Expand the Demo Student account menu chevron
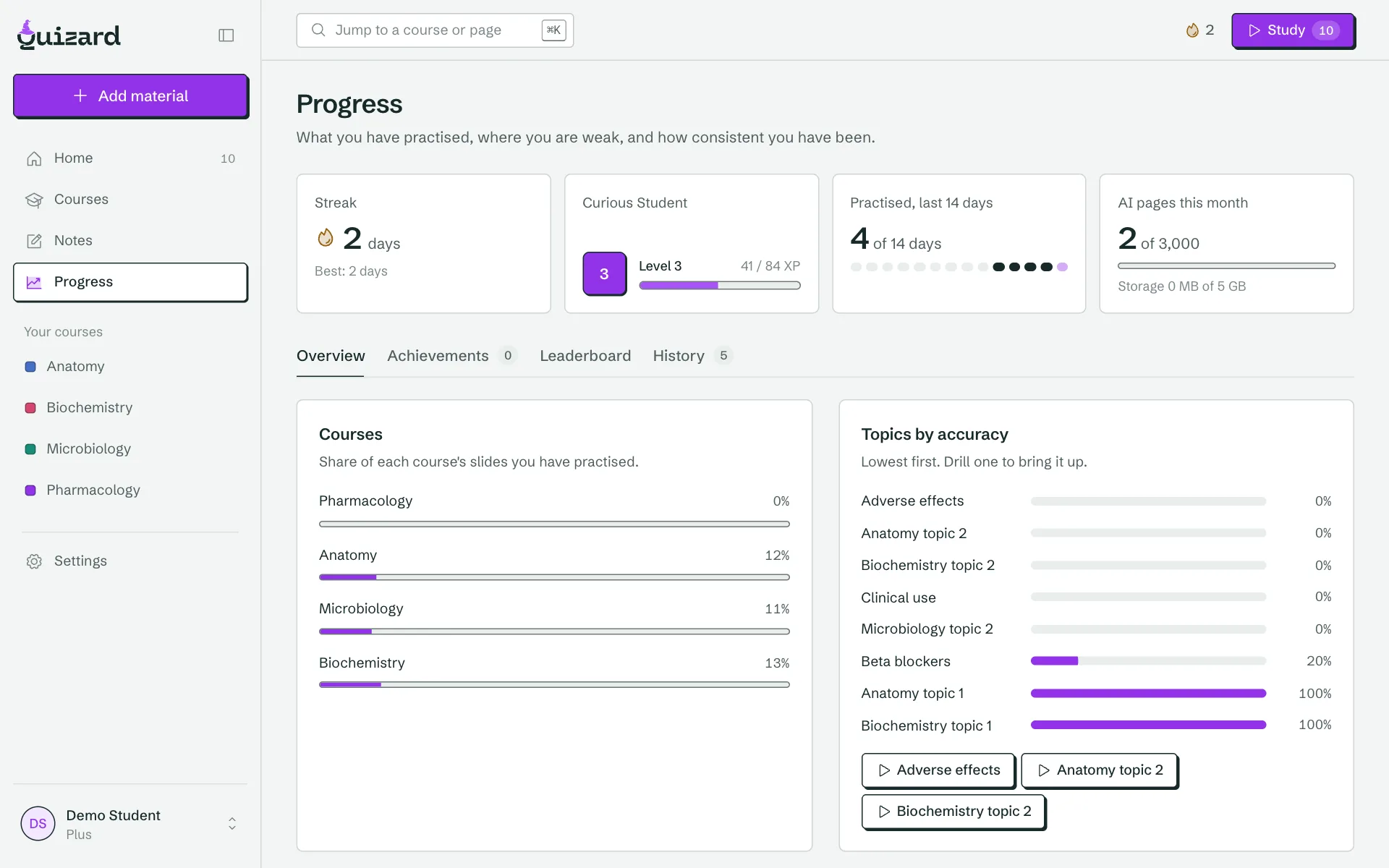The height and width of the screenshot is (868, 1389). tap(232, 824)
